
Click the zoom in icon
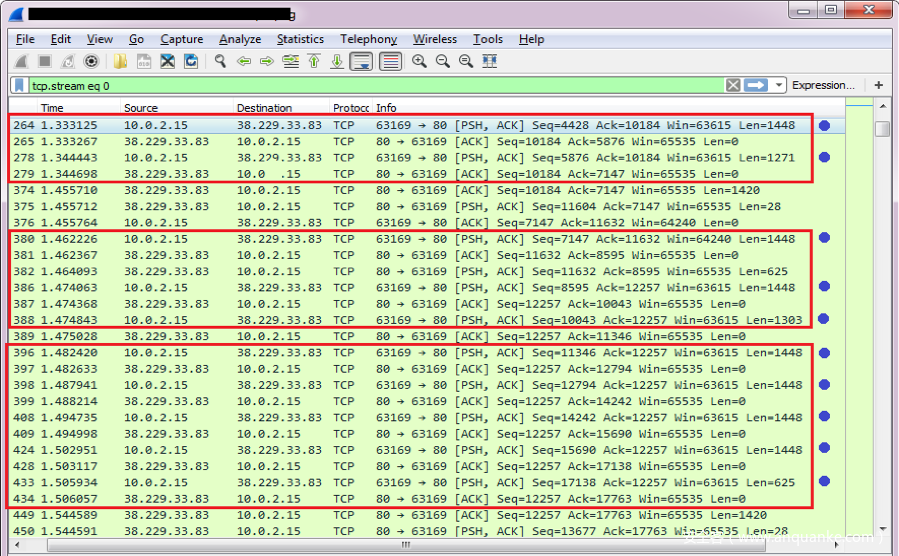point(419,62)
